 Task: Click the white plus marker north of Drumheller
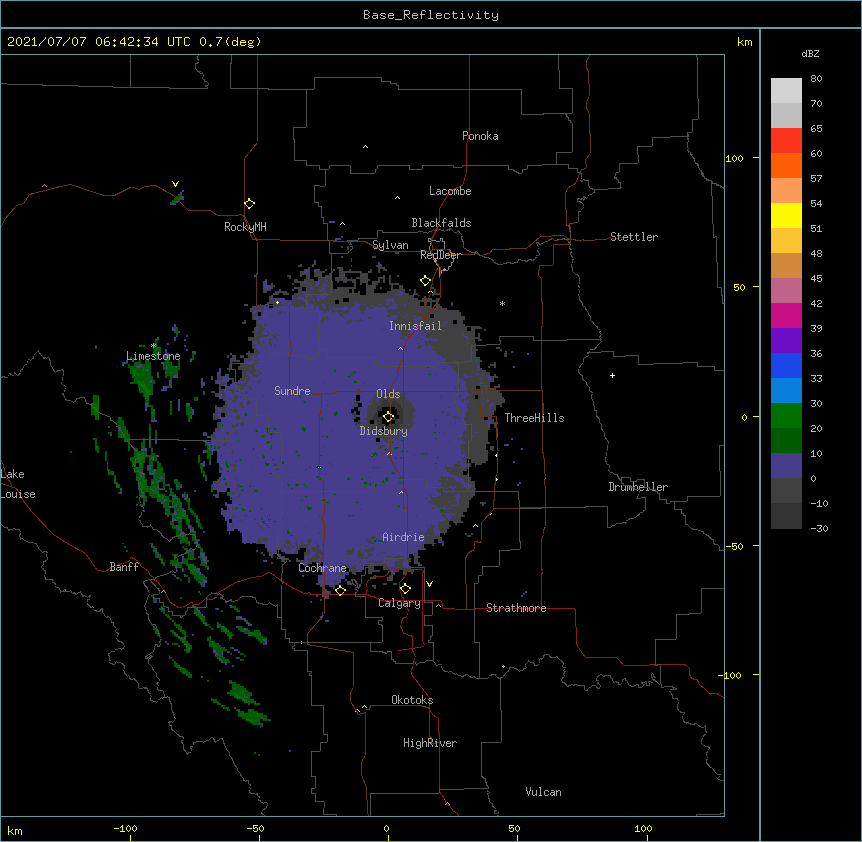612,375
